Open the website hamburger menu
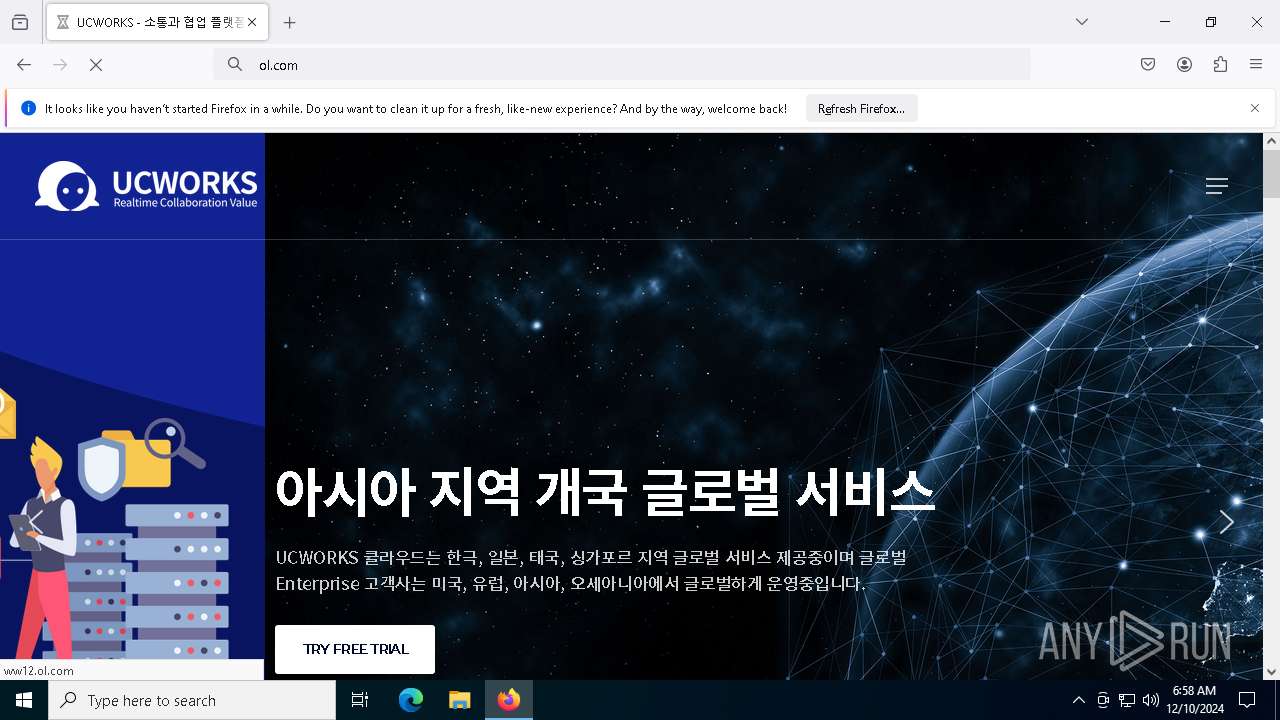 tap(1216, 186)
